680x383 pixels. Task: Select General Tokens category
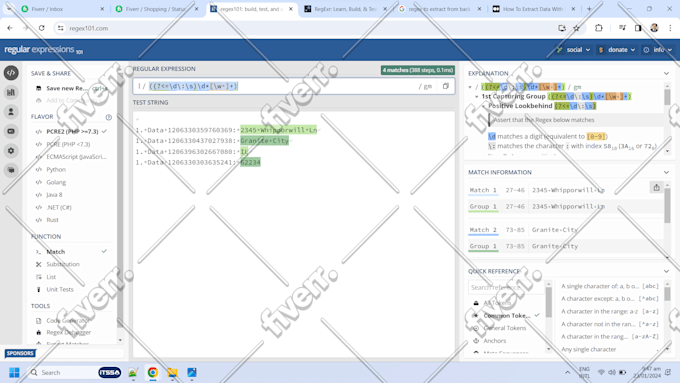pyautogui.click(x=505, y=328)
